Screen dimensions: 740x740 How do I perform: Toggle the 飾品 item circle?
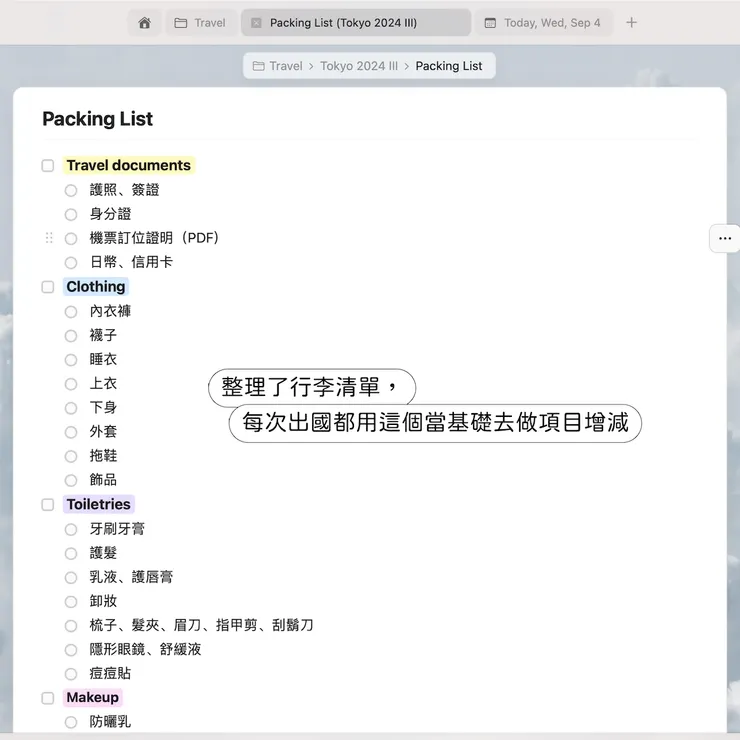pos(71,480)
